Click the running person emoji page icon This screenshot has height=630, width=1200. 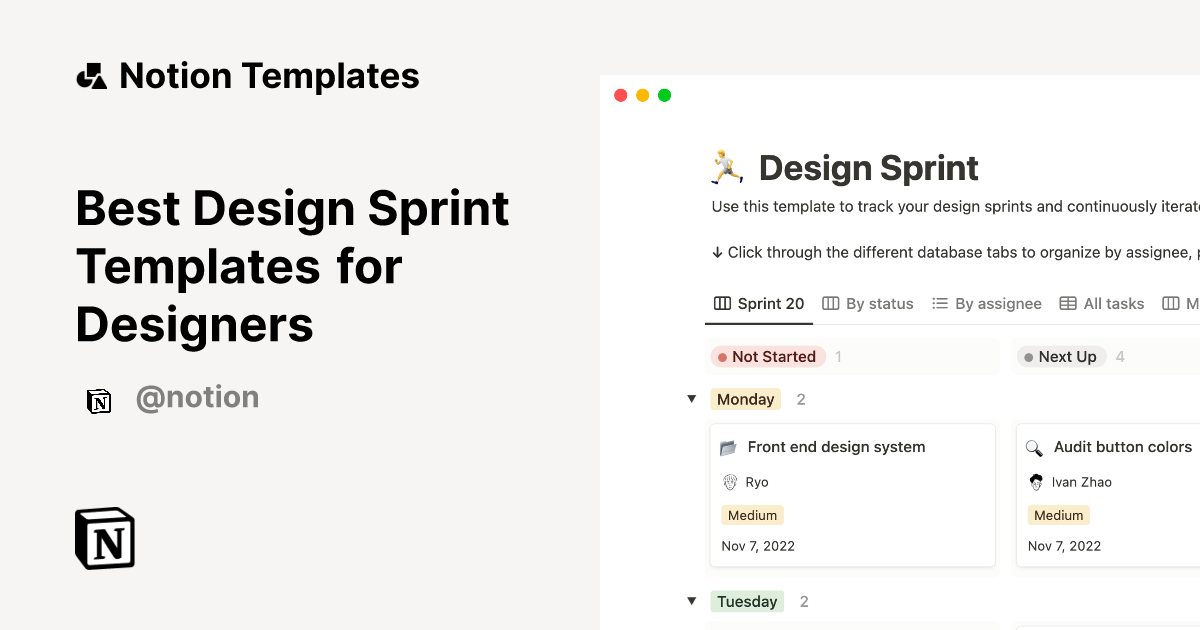[x=727, y=167]
